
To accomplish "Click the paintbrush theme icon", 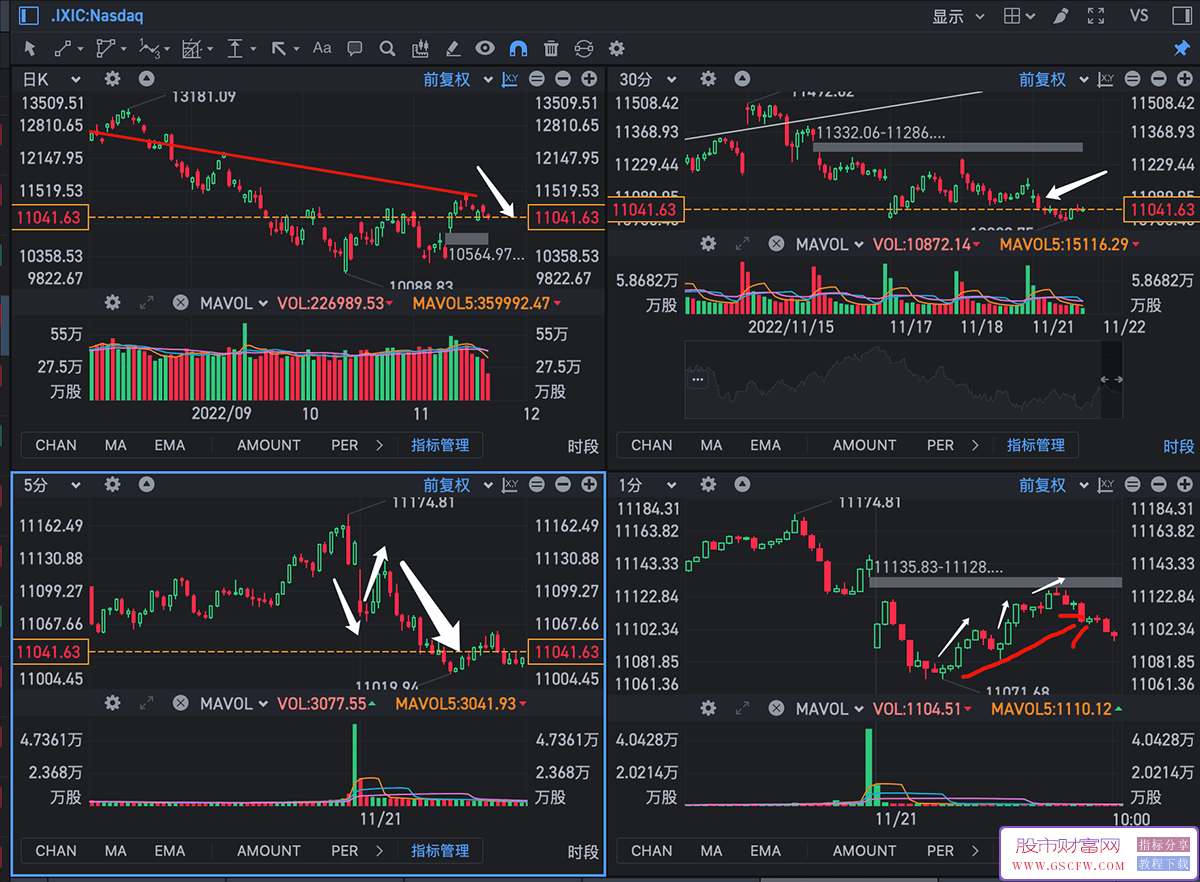I will click(x=1060, y=16).
